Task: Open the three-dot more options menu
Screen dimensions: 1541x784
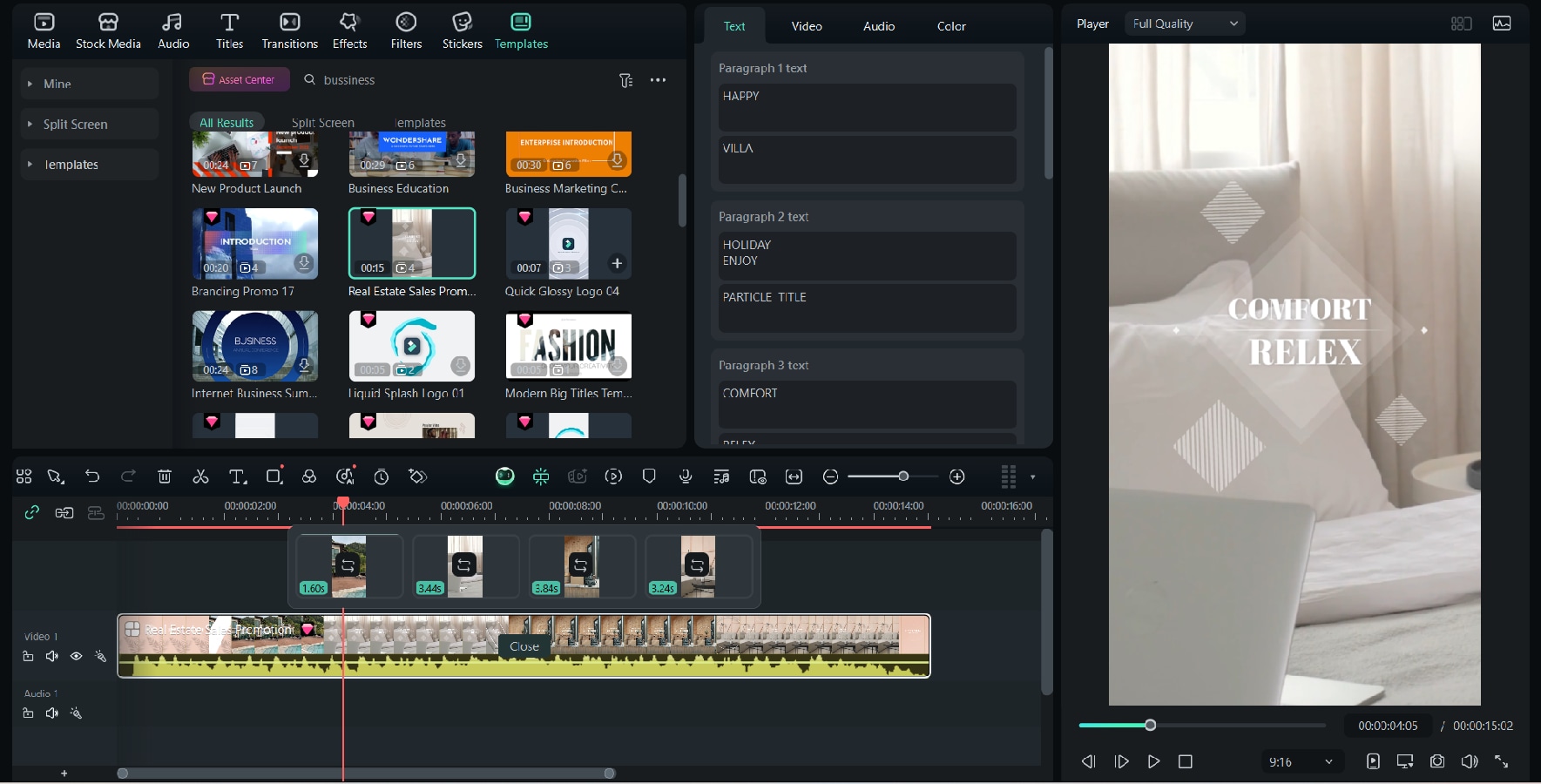Action: tap(658, 80)
